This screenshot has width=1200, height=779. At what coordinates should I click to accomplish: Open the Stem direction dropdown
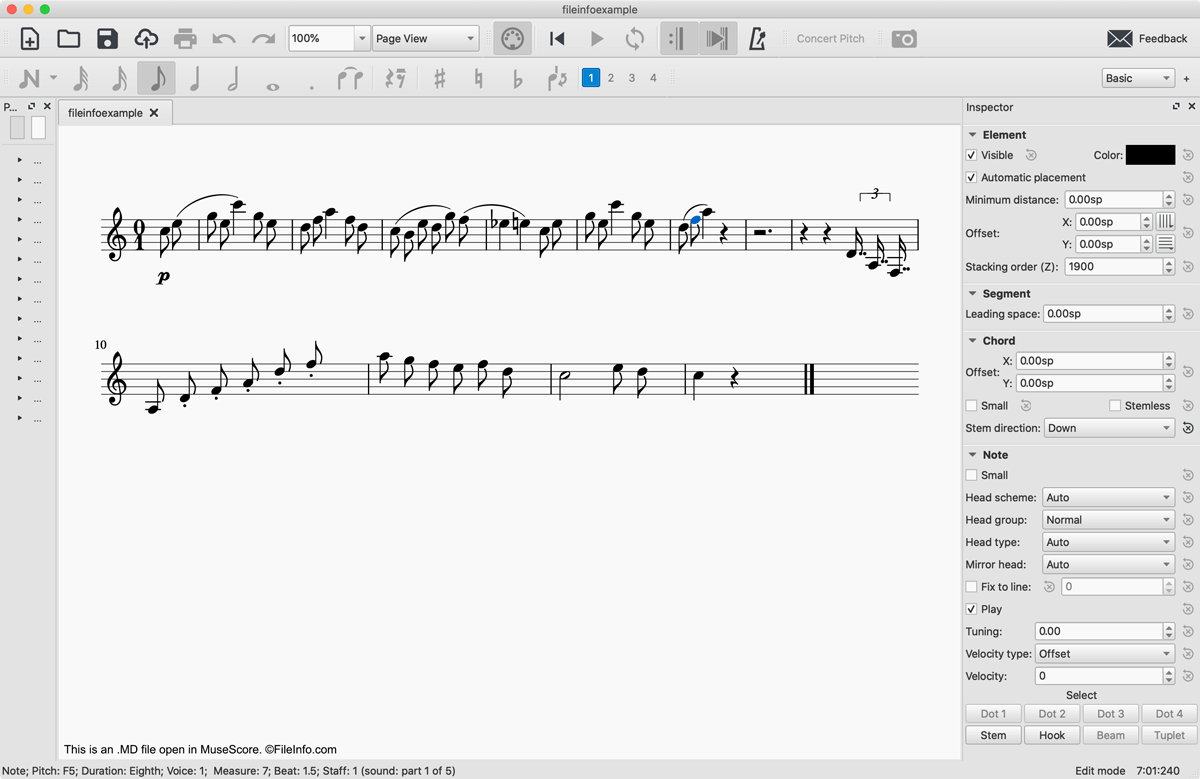click(x=1108, y=428)
